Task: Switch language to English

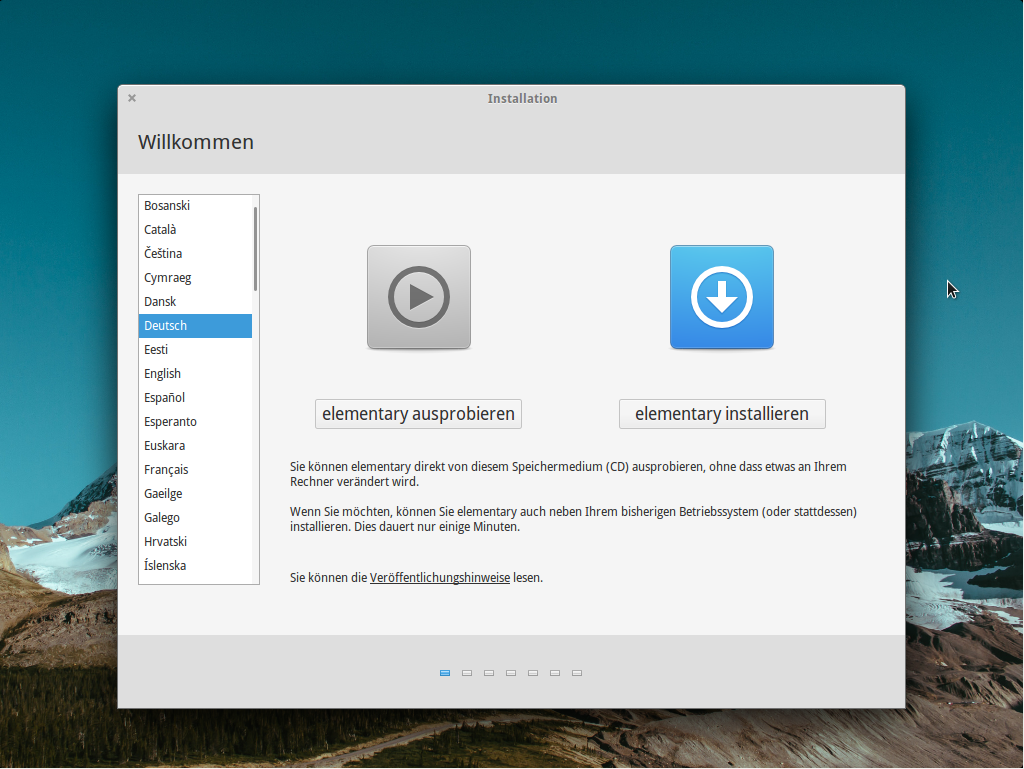Action: pyautogui.click(x=162, y=374)
